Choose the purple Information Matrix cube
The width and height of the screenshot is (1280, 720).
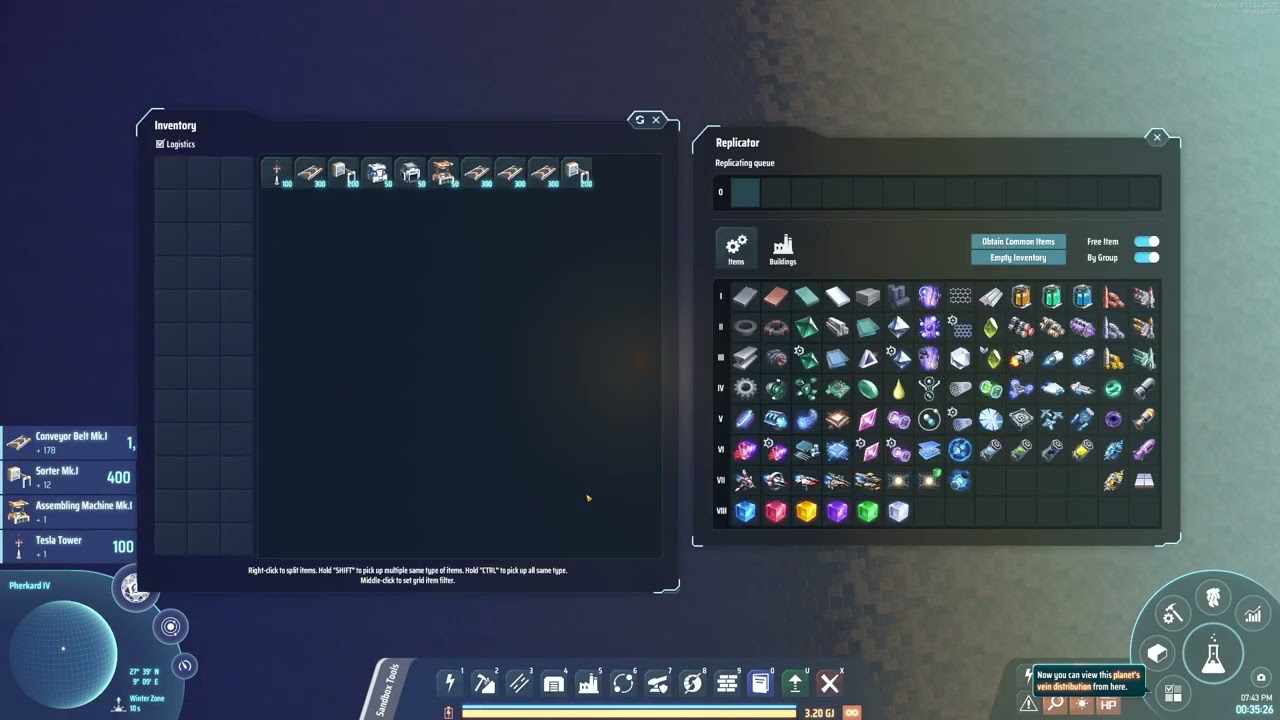(x=837, y=511)
